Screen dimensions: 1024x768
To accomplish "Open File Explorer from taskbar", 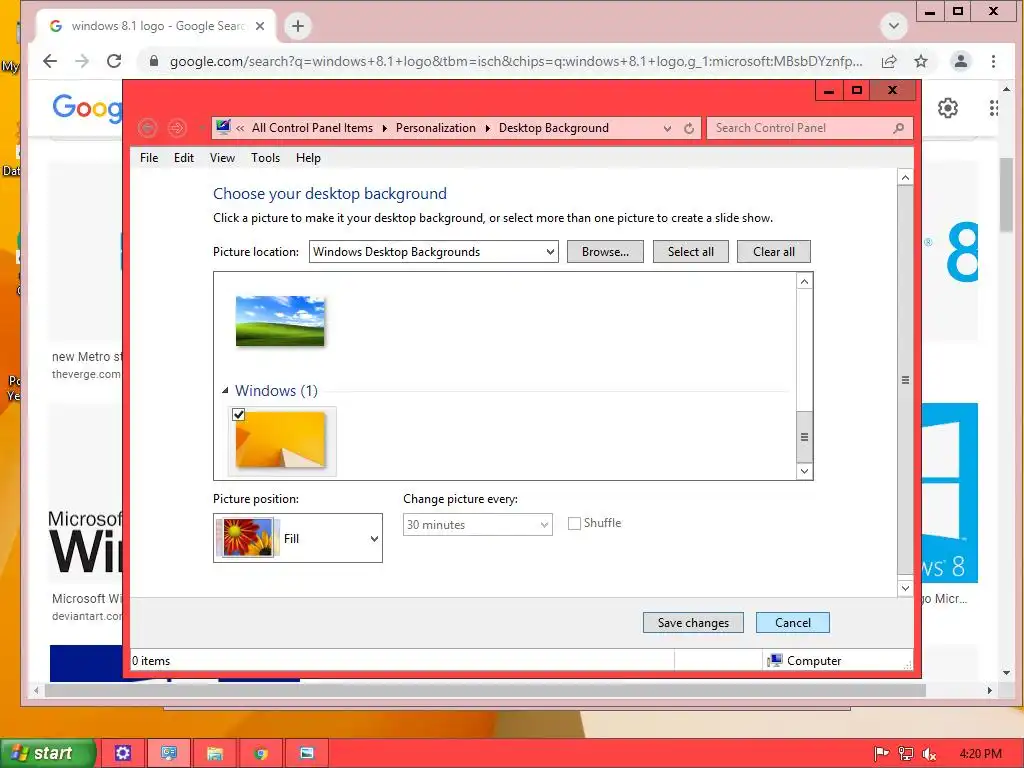I will tap(215, 753).
